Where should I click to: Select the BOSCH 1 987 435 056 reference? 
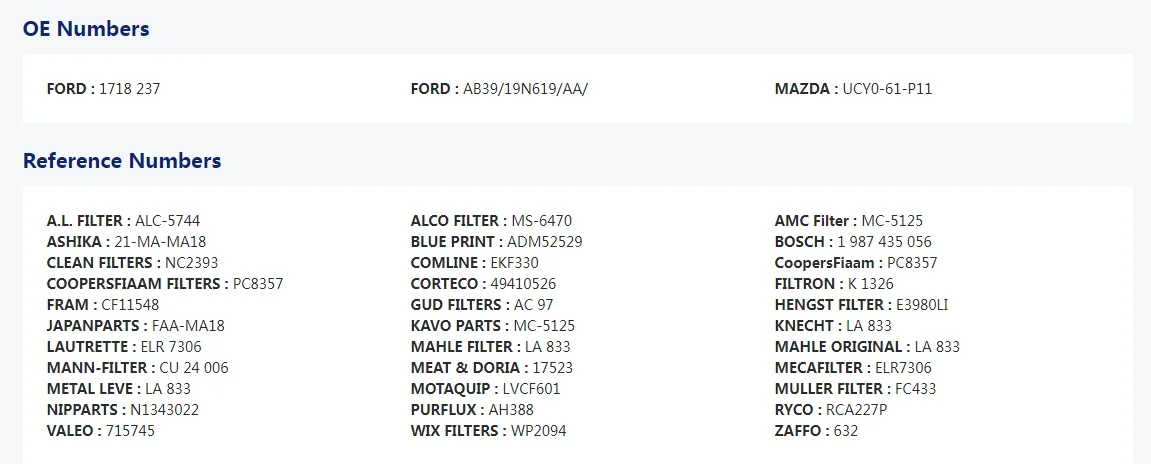click(852, 242)
